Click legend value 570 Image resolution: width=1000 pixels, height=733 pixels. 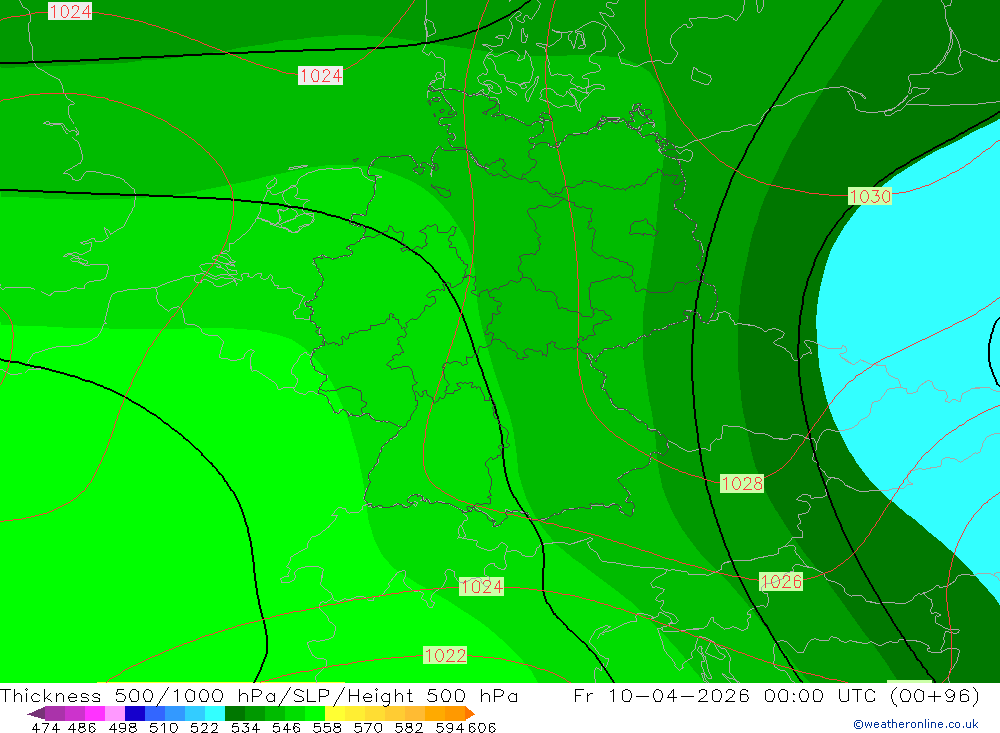368,728
